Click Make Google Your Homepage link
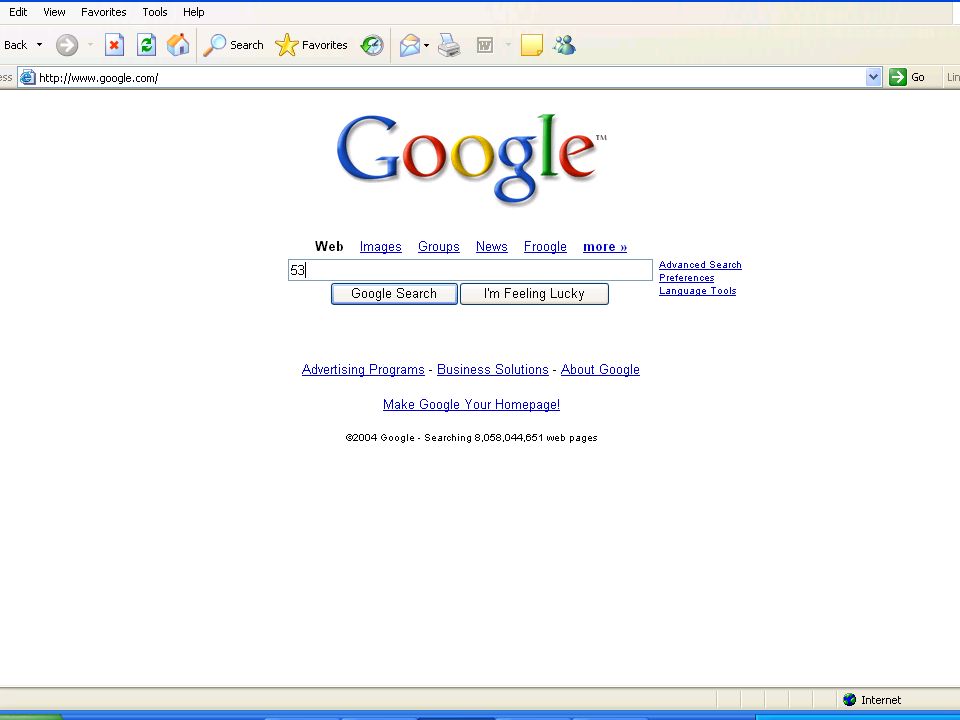 click(471, 404)
